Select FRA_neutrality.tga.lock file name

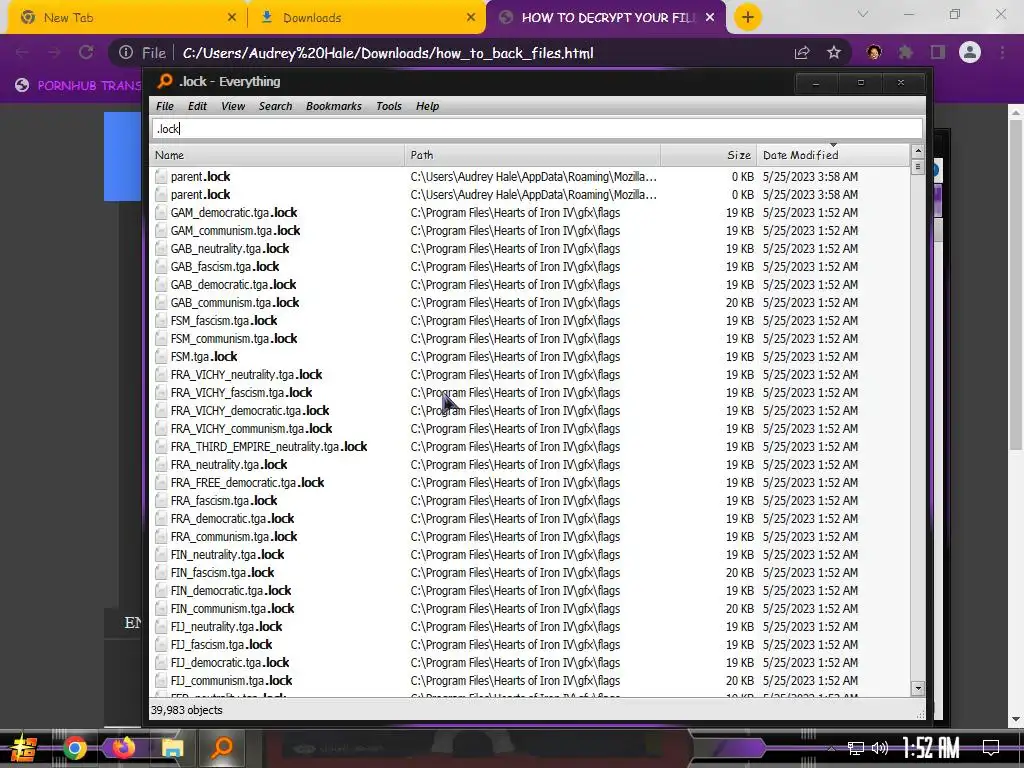(x=229, y=464)
